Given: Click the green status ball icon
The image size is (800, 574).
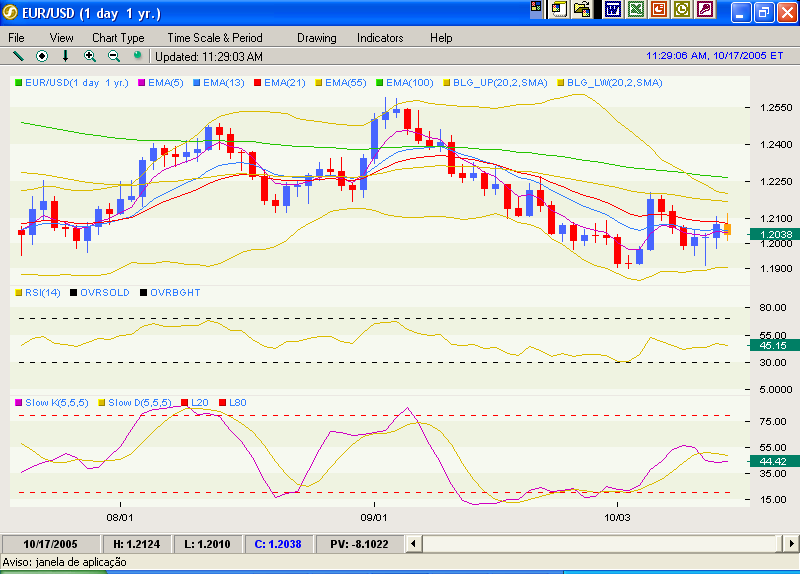Looking at the screenshot, I should [137, 55].
